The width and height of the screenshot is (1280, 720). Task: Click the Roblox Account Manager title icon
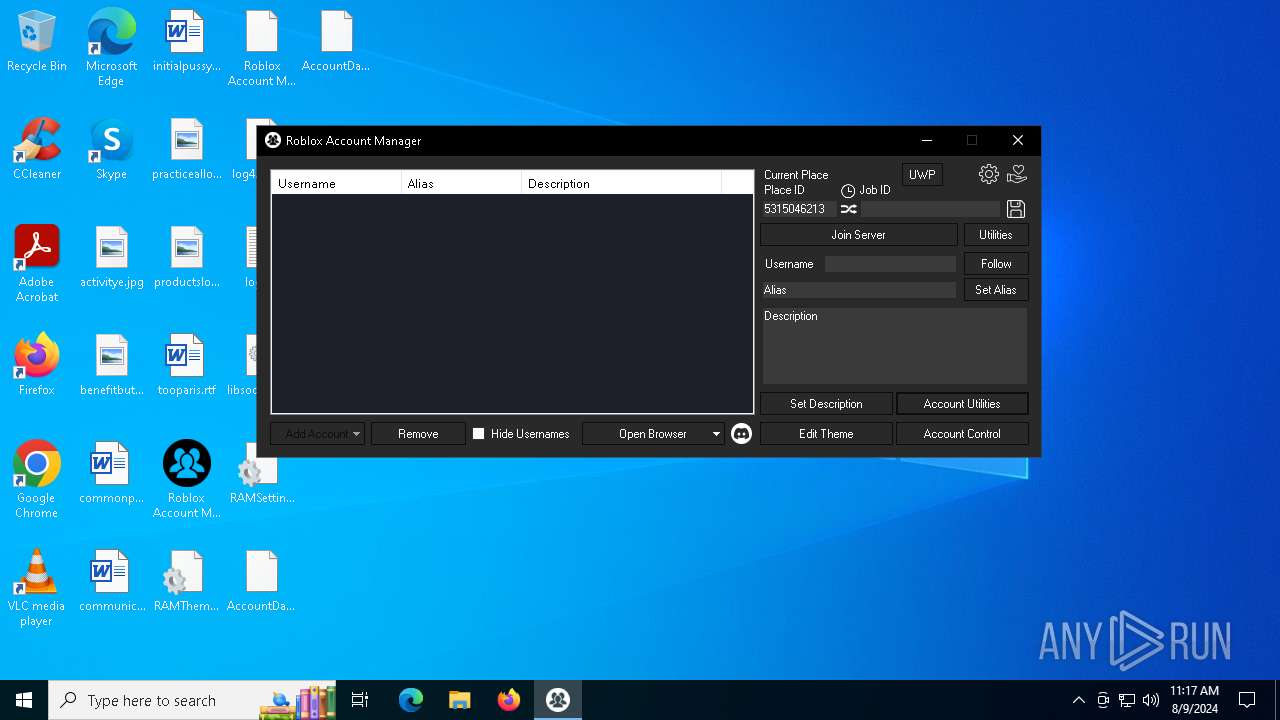tap(273, 141)
